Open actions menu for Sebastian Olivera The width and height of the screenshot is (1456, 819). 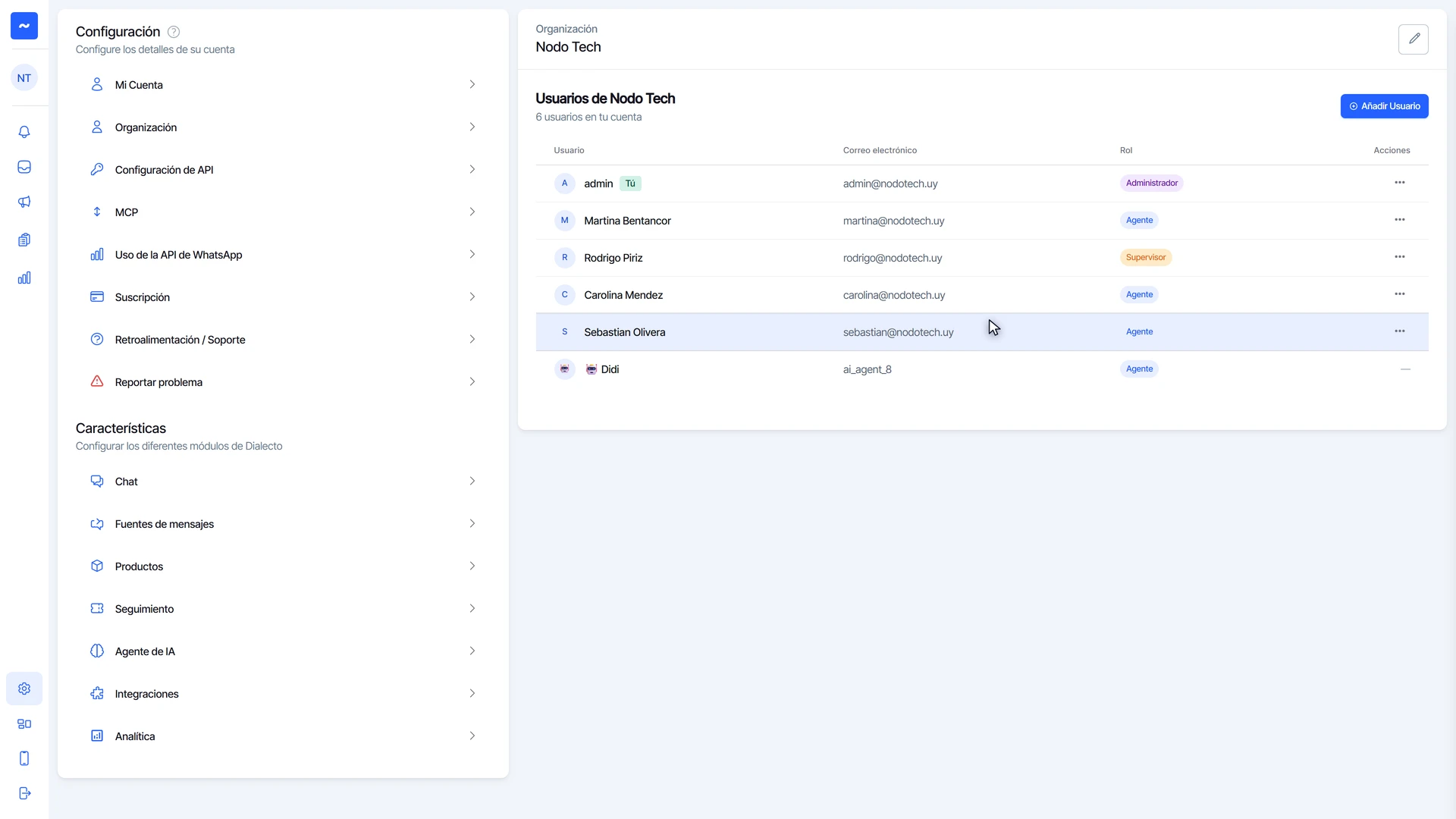point(1400,331)
